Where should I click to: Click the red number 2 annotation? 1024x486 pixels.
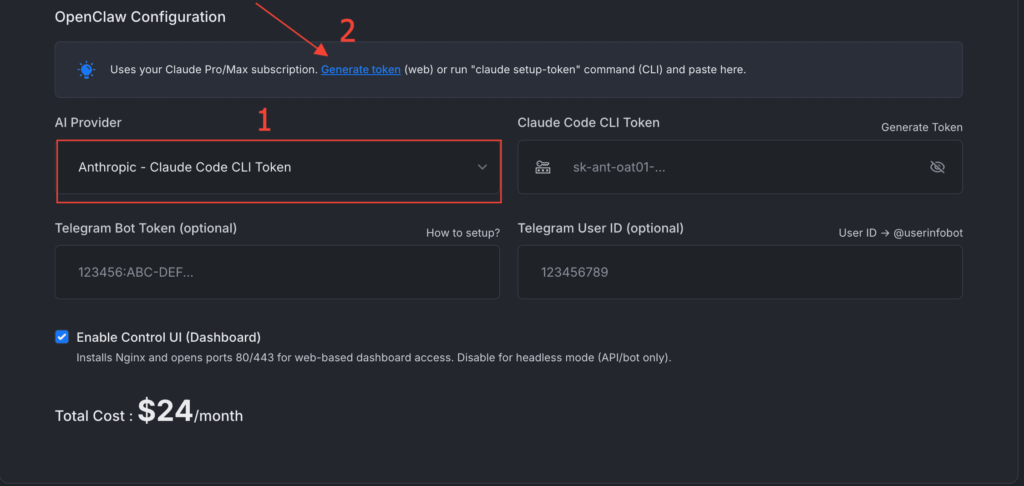click(x=347, y=31)
